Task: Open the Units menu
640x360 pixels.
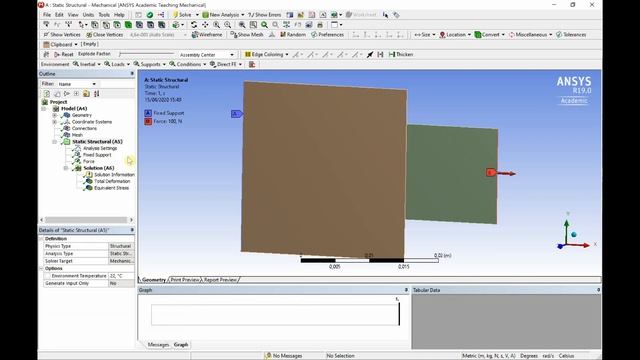Action: [x=88, y=15]
